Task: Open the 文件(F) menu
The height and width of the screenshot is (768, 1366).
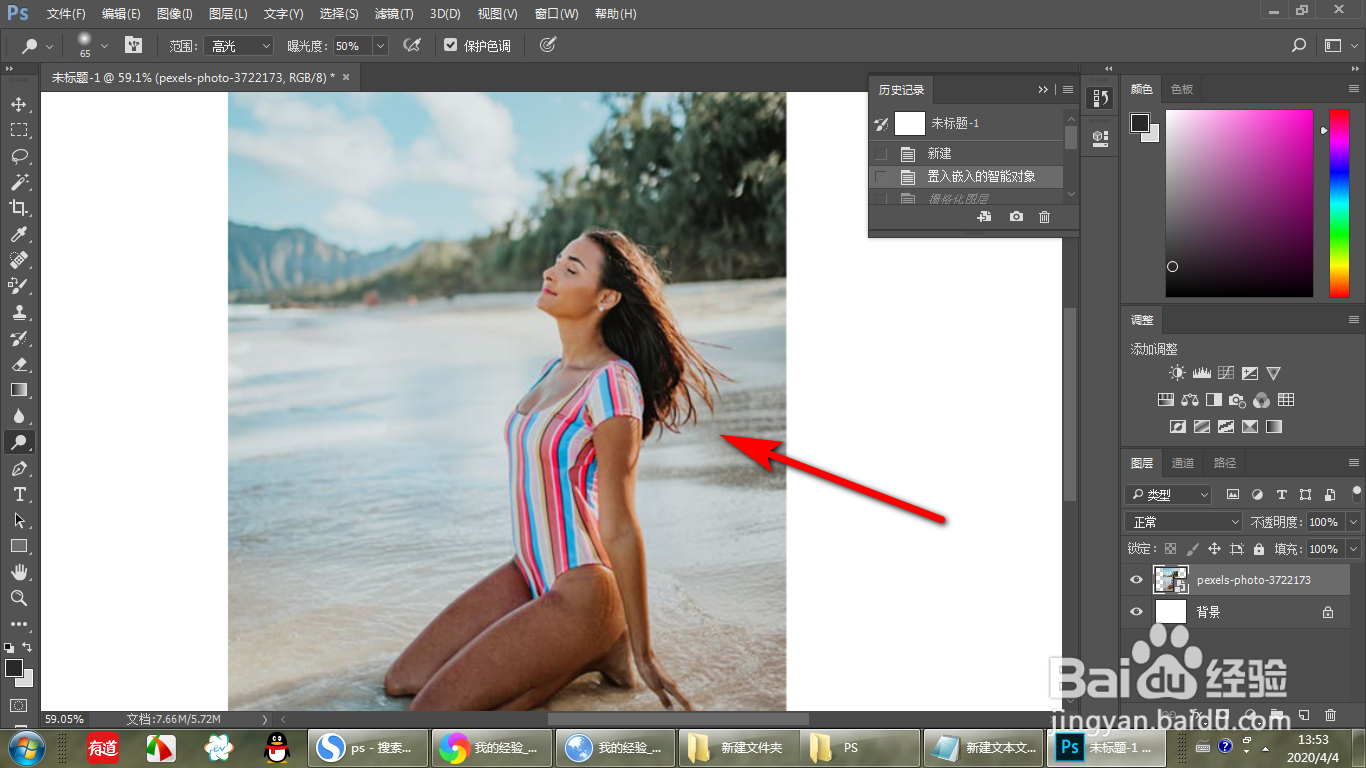Action: (66, 14)
